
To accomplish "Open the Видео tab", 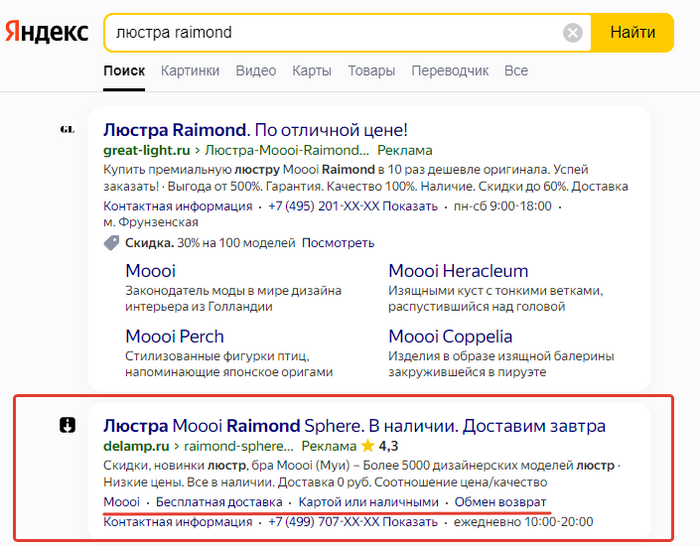I will tap(256, 71).
